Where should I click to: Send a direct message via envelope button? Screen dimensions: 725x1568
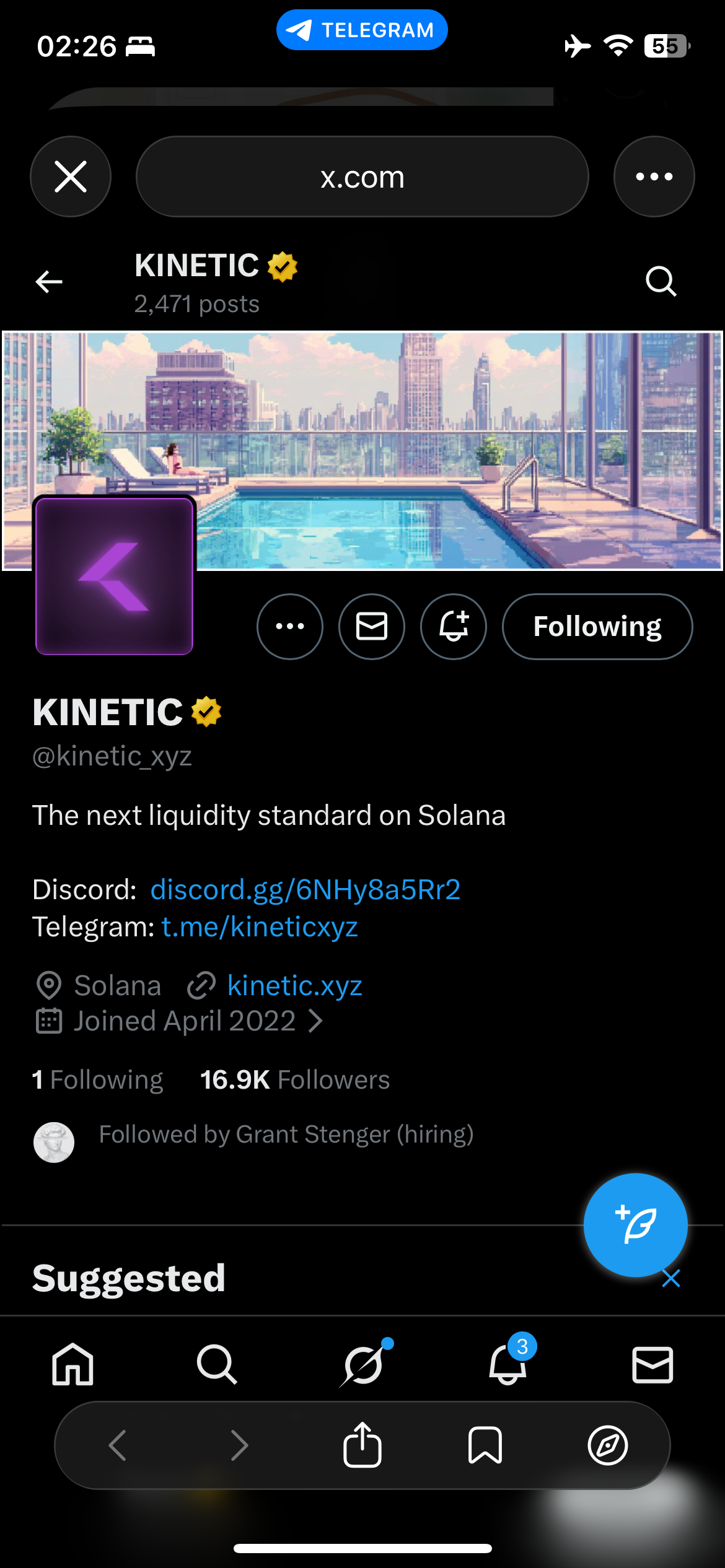tap(372, 626)
